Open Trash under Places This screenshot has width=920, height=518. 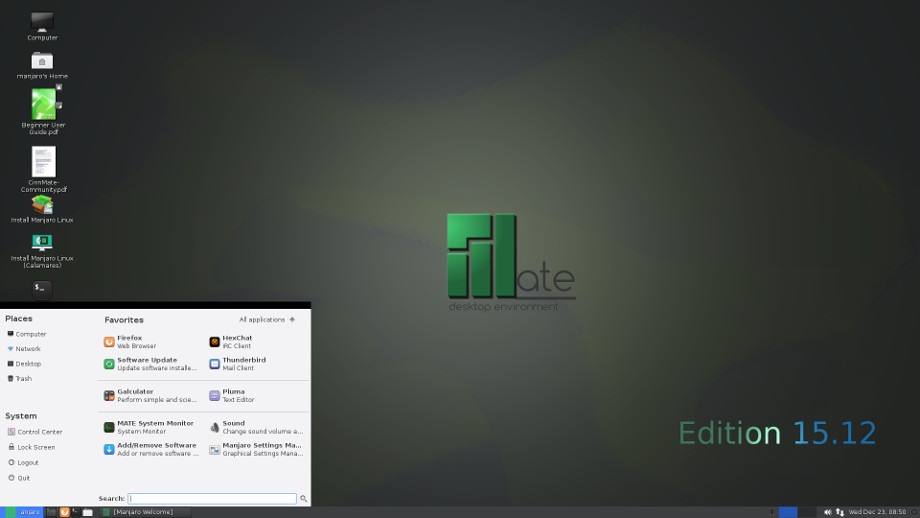(x=20, y=378)
